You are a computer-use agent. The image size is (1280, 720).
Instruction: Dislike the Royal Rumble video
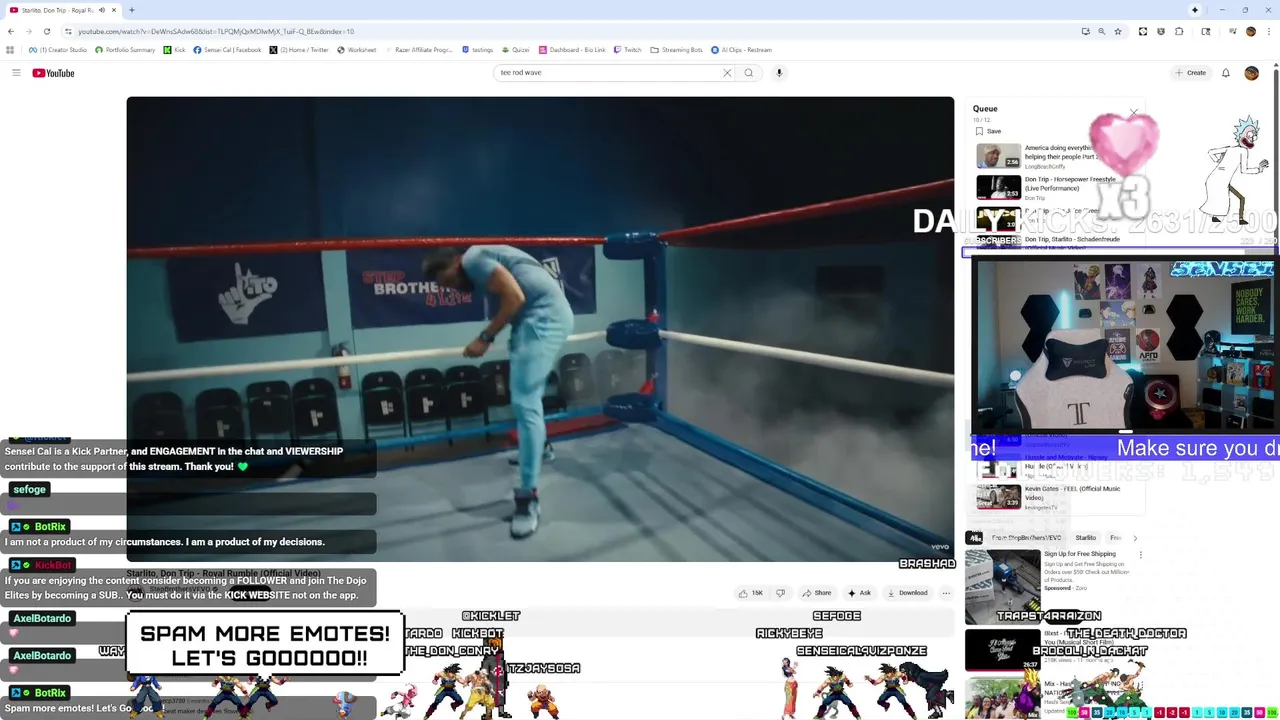[781, 593]
